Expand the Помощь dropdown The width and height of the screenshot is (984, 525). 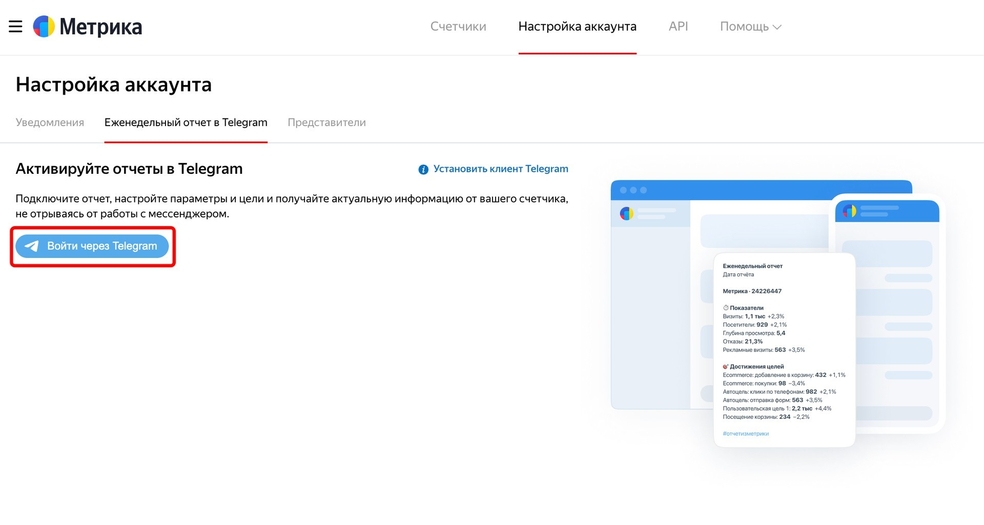click(751, 26)
